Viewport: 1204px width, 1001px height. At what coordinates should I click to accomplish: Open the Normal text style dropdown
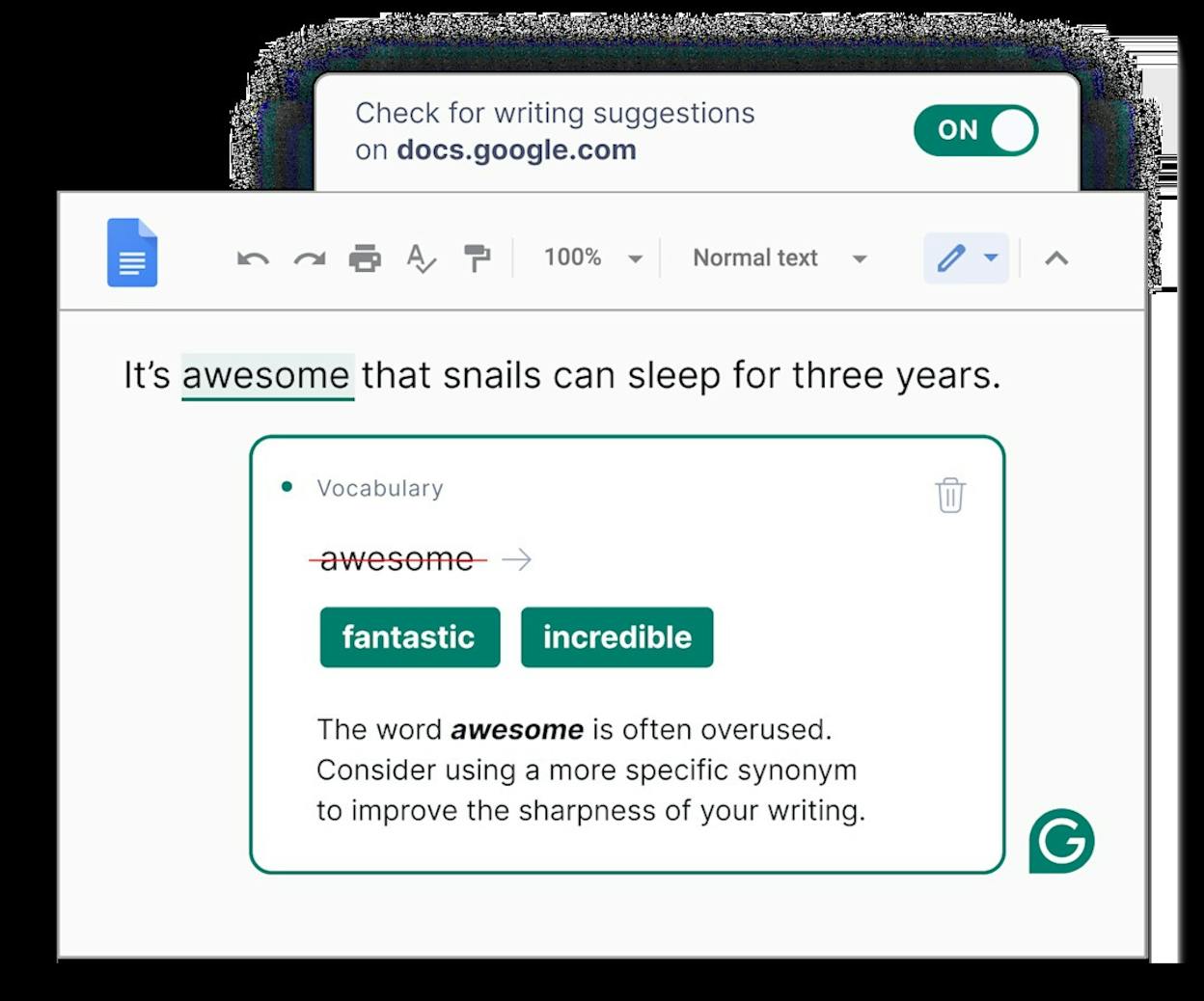[780, 257]
